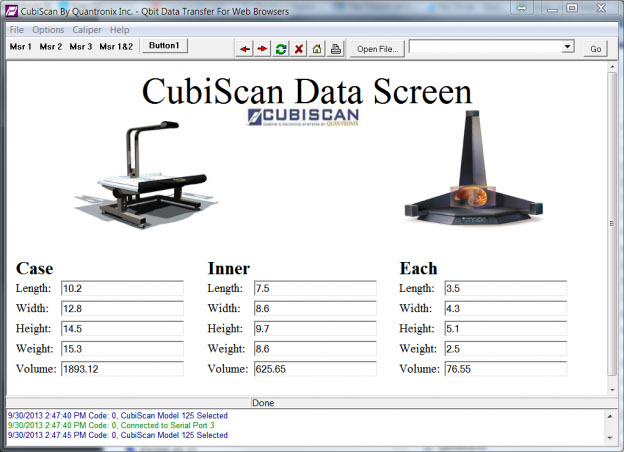624x452 pixels.
Task: Click the forward arrow navigation icon
Action: point(263,48)
